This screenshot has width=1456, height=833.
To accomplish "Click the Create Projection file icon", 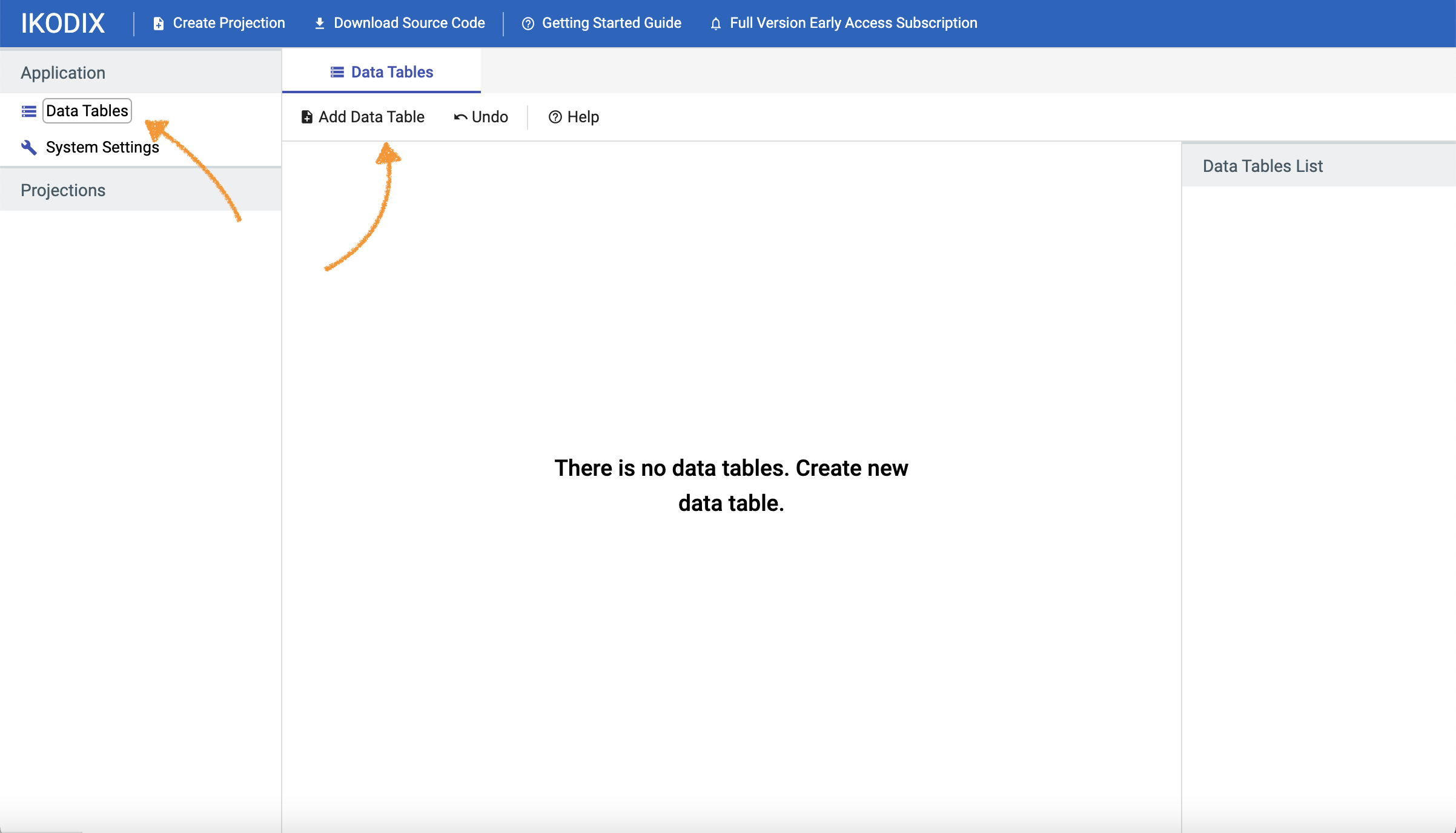I will (159, 24).
